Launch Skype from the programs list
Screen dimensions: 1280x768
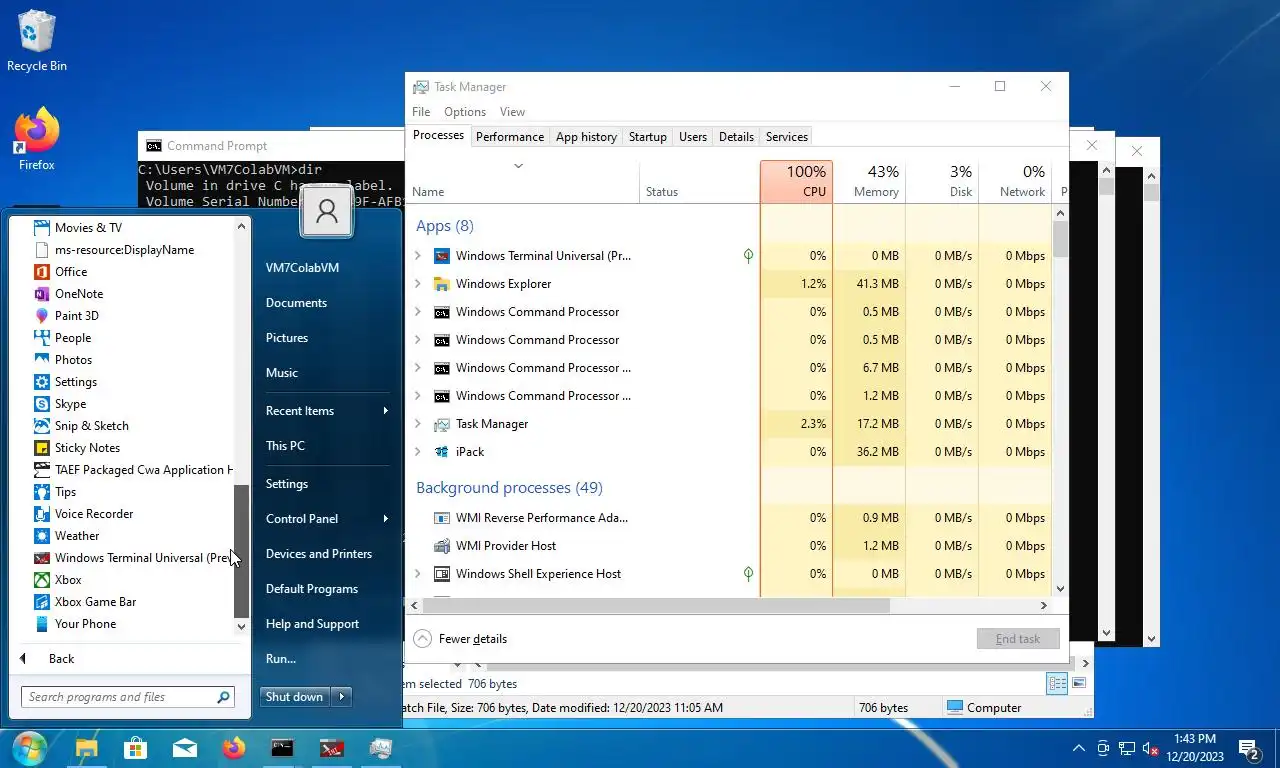70,404
